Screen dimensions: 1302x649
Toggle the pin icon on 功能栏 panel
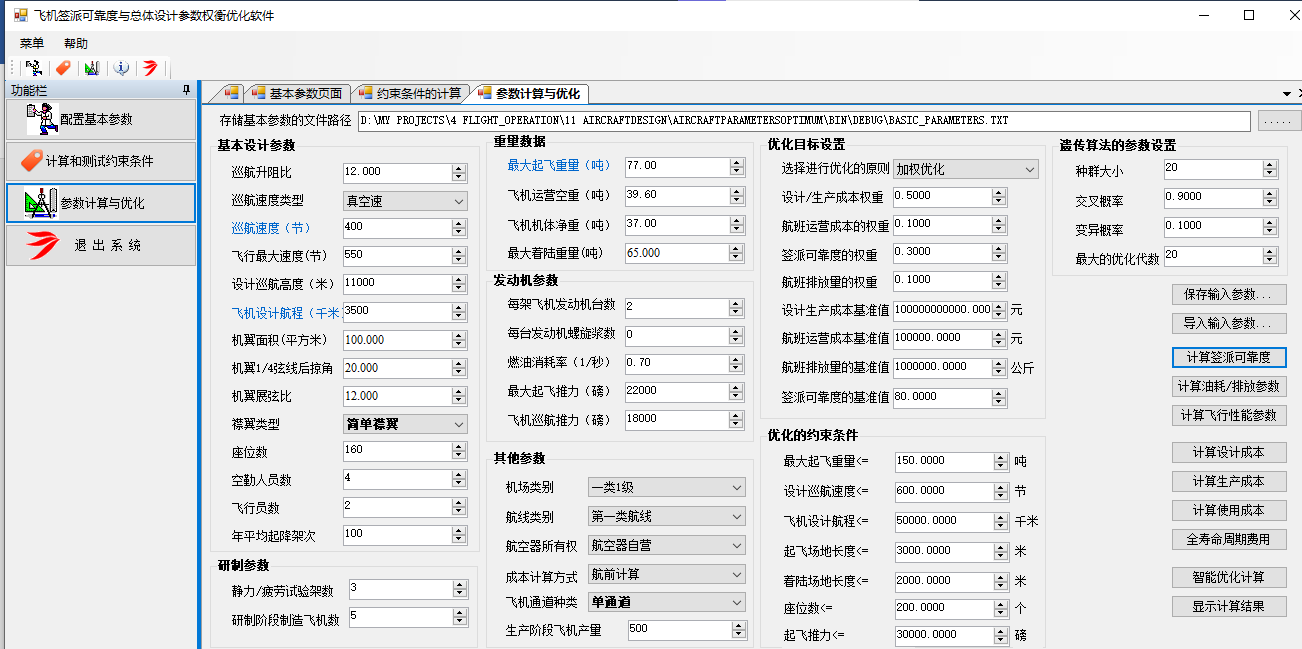coord(186,90)
